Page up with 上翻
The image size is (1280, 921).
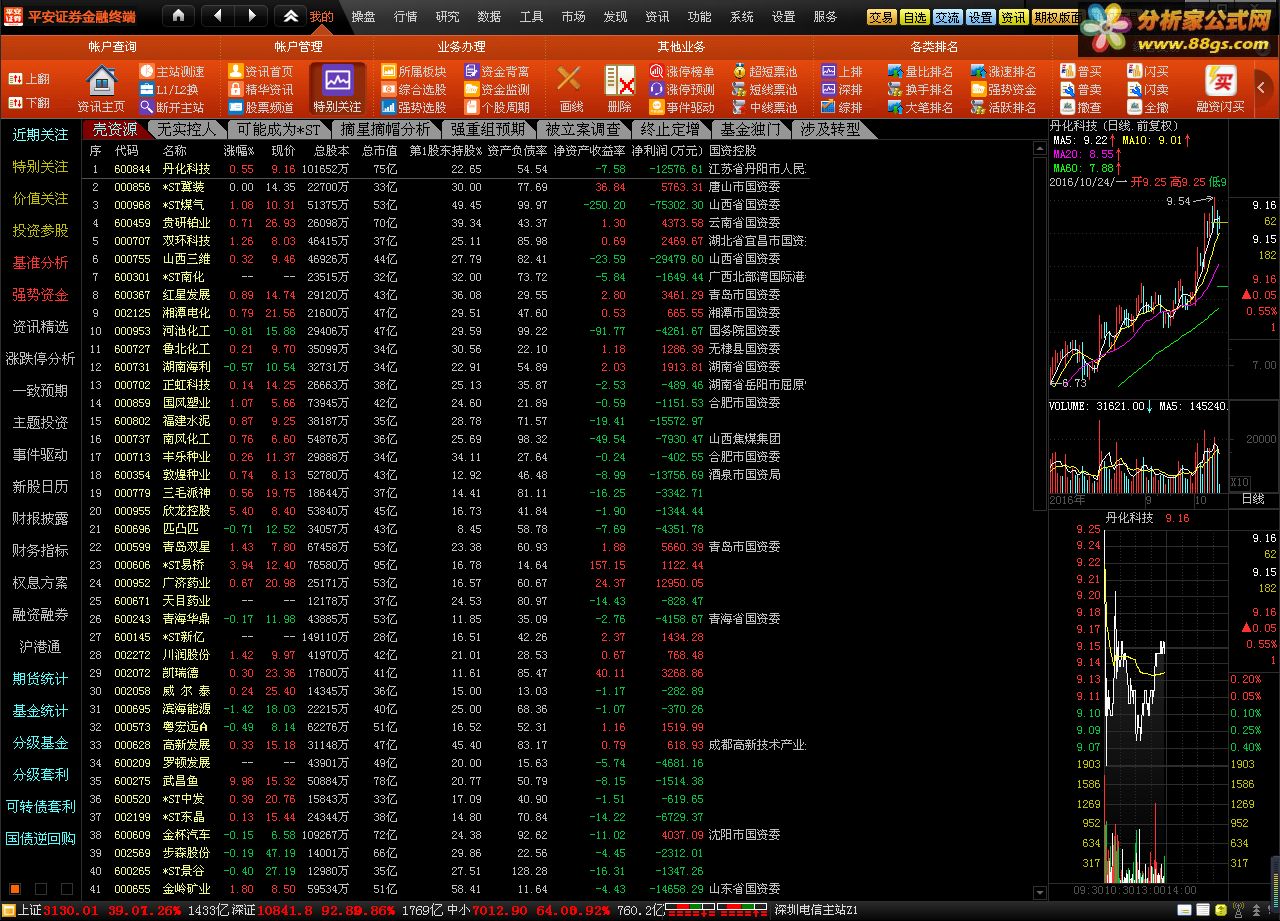pyautogui.click(x=29, y=79)
